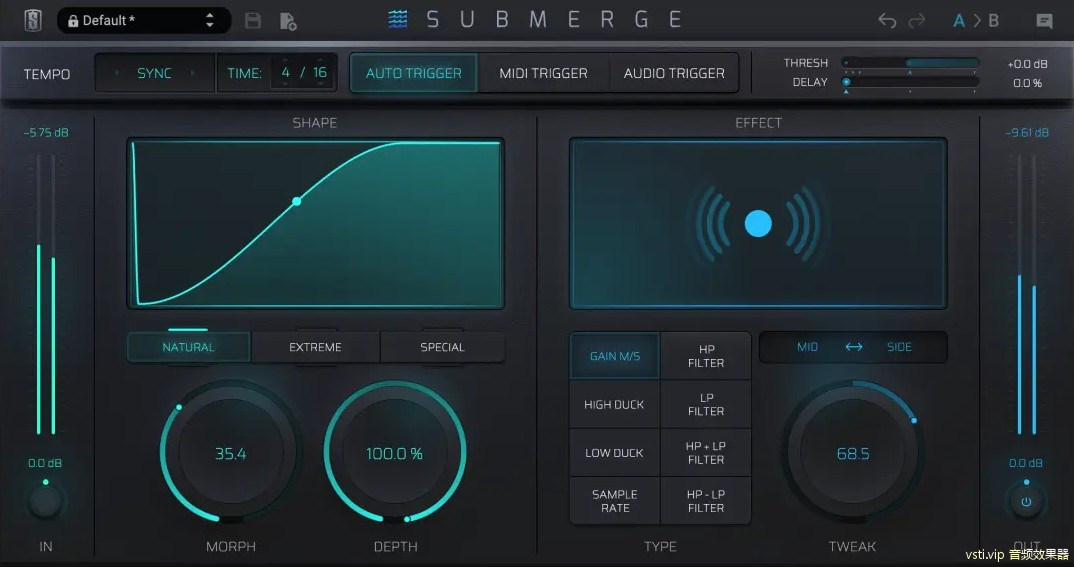Screen dimensions: 1074x567
Task: Select the SPECIAL shape category
Action: click(x=442, y=347)
